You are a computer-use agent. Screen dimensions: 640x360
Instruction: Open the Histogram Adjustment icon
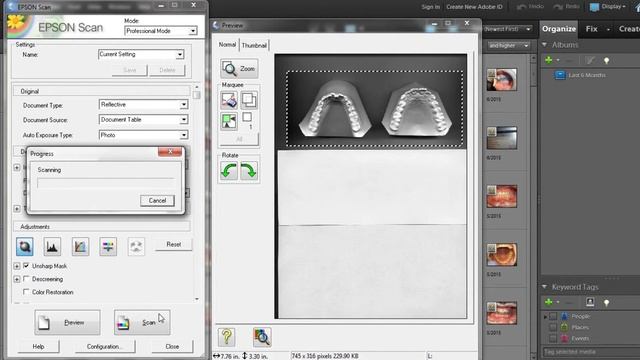(x=52, y=246)
